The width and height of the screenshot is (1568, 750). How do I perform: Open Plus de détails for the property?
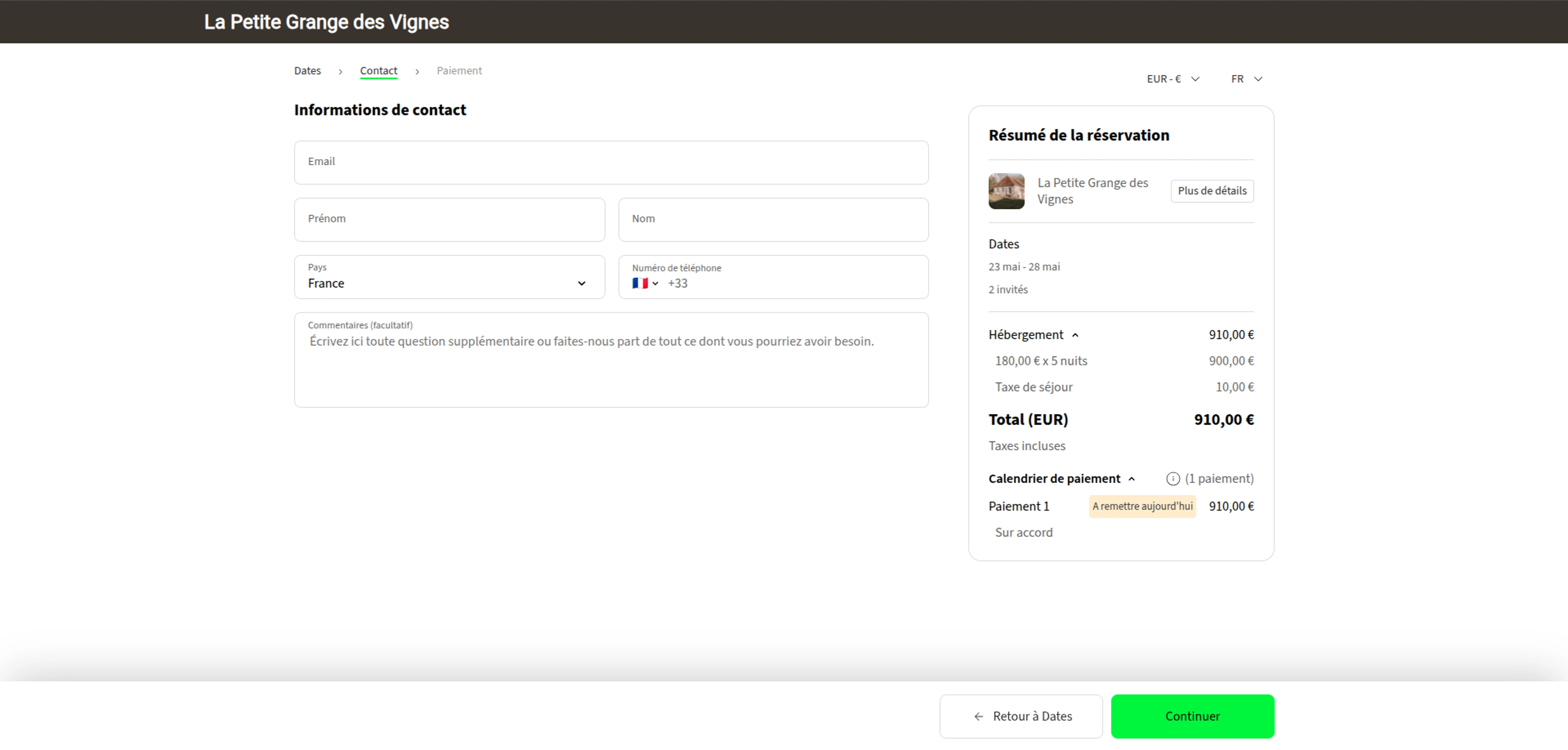coord(1211,191)
